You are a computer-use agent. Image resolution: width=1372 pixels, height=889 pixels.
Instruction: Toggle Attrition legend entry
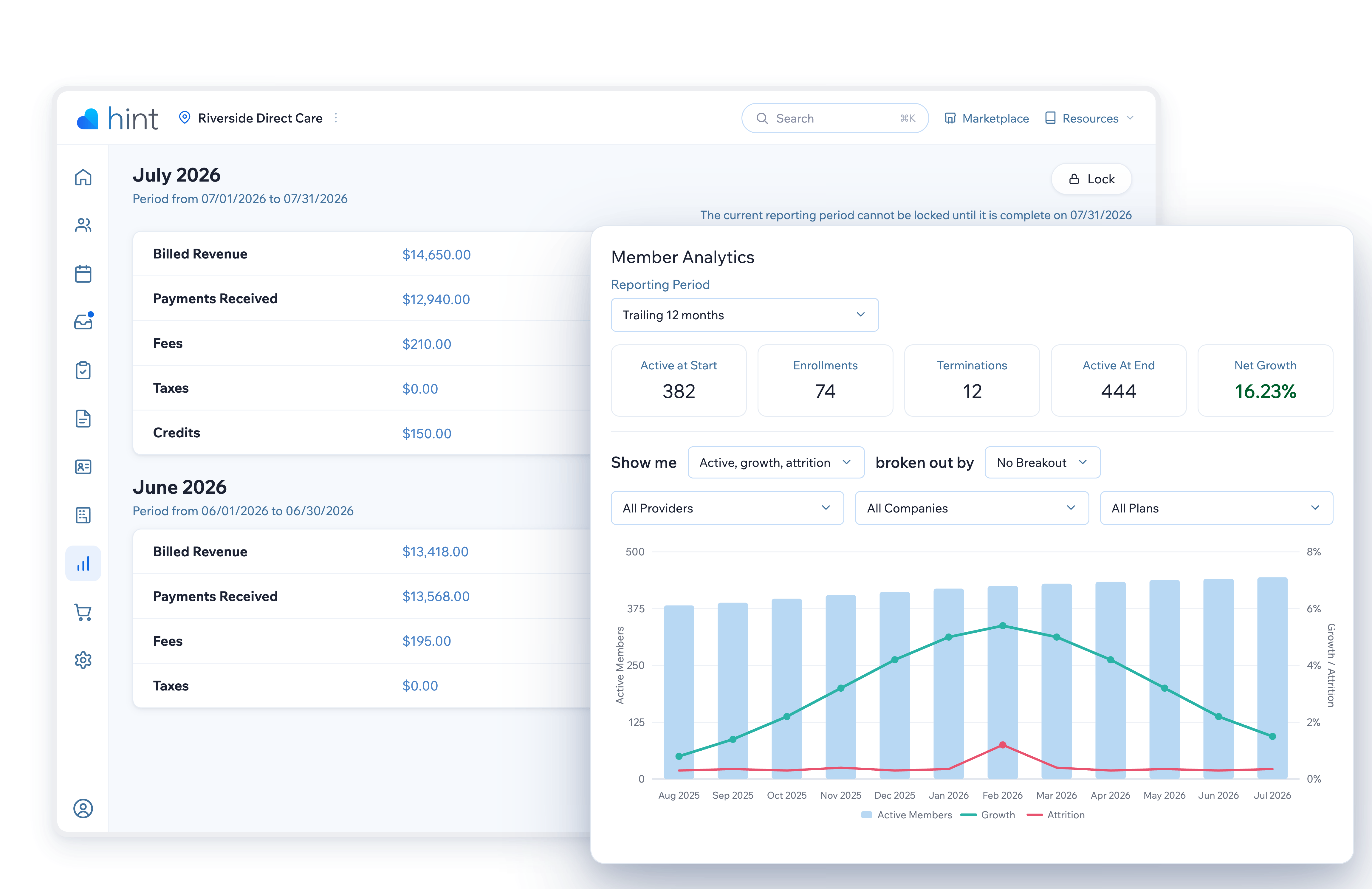point(1055,815)
